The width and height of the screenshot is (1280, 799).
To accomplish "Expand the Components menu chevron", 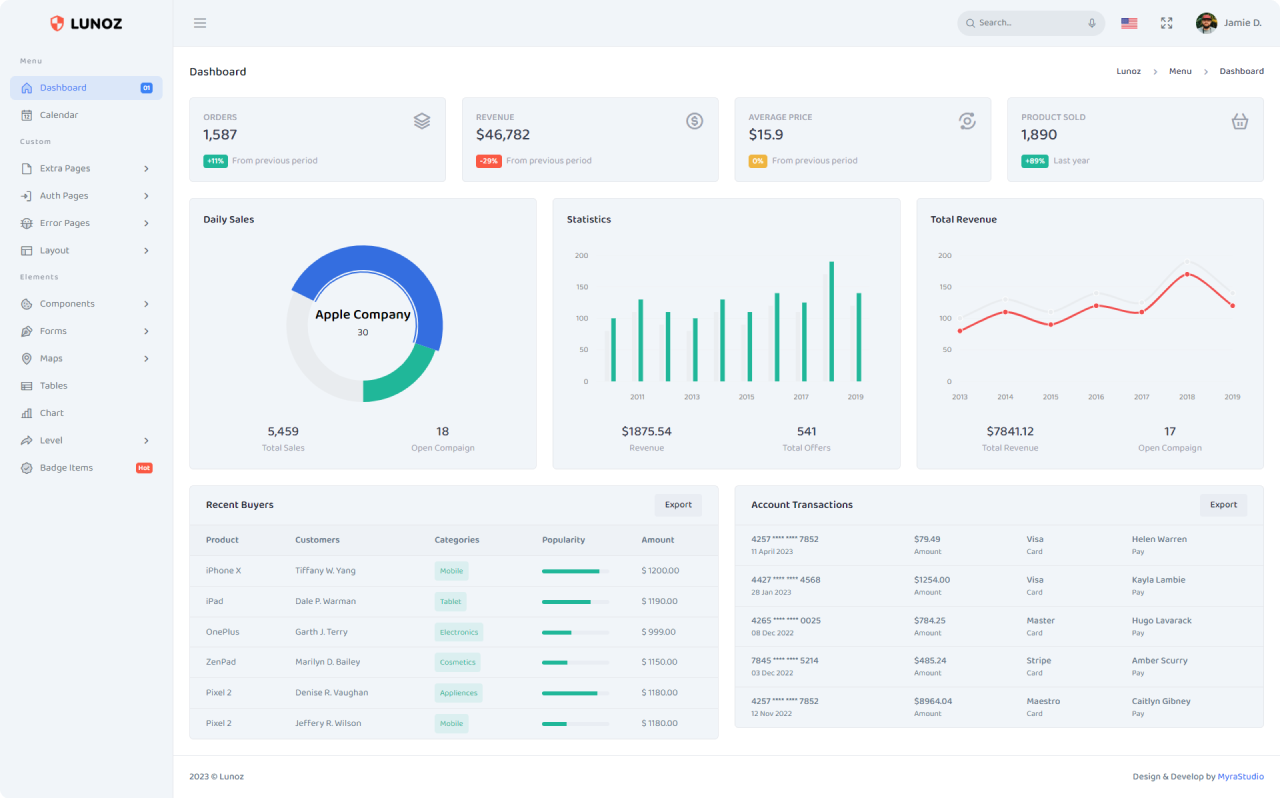I will (x=146, y=304).
